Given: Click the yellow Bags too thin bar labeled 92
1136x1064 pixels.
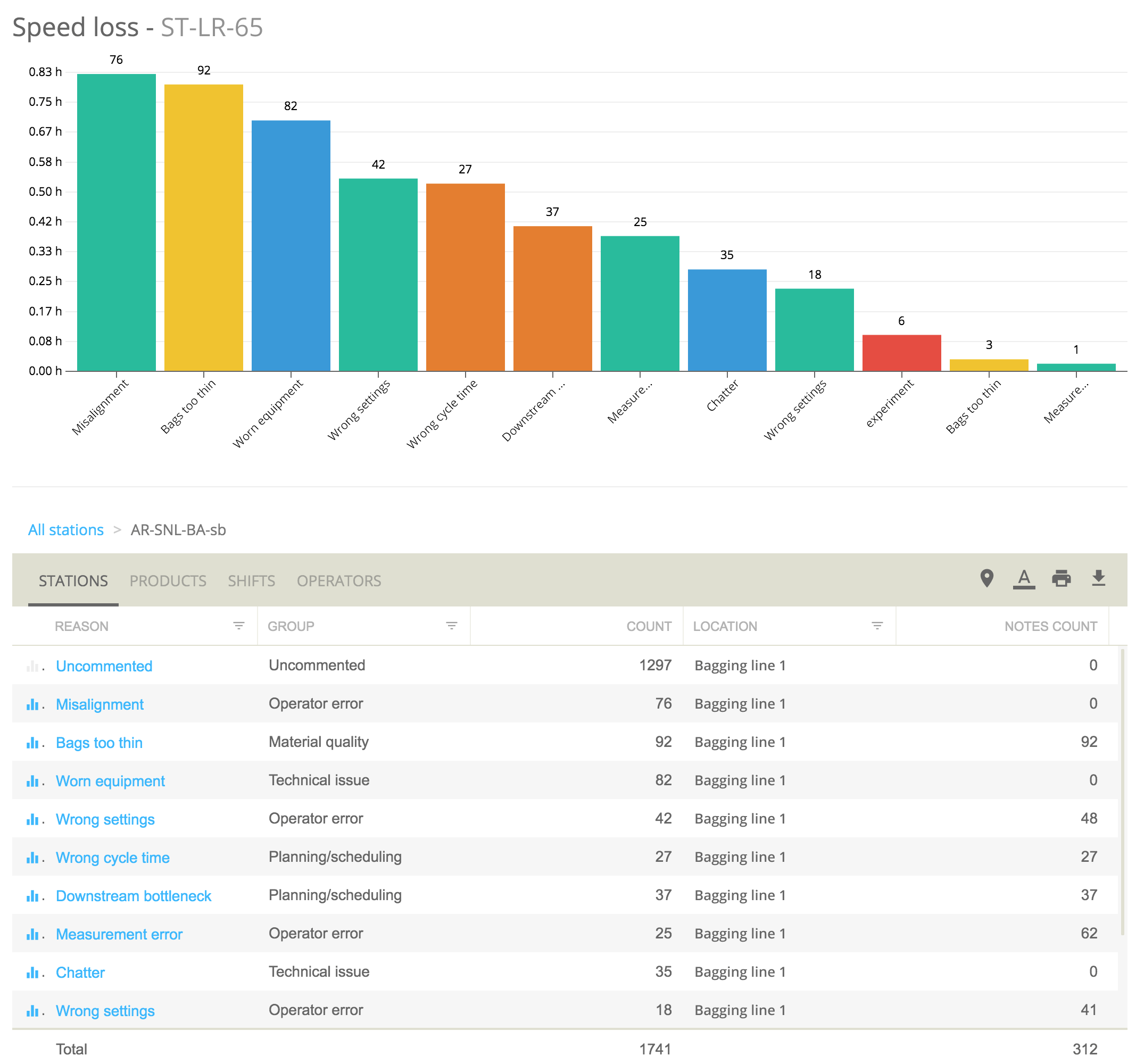Looking at the screenshot, I should pyautogui.click(x=203, y=229).
